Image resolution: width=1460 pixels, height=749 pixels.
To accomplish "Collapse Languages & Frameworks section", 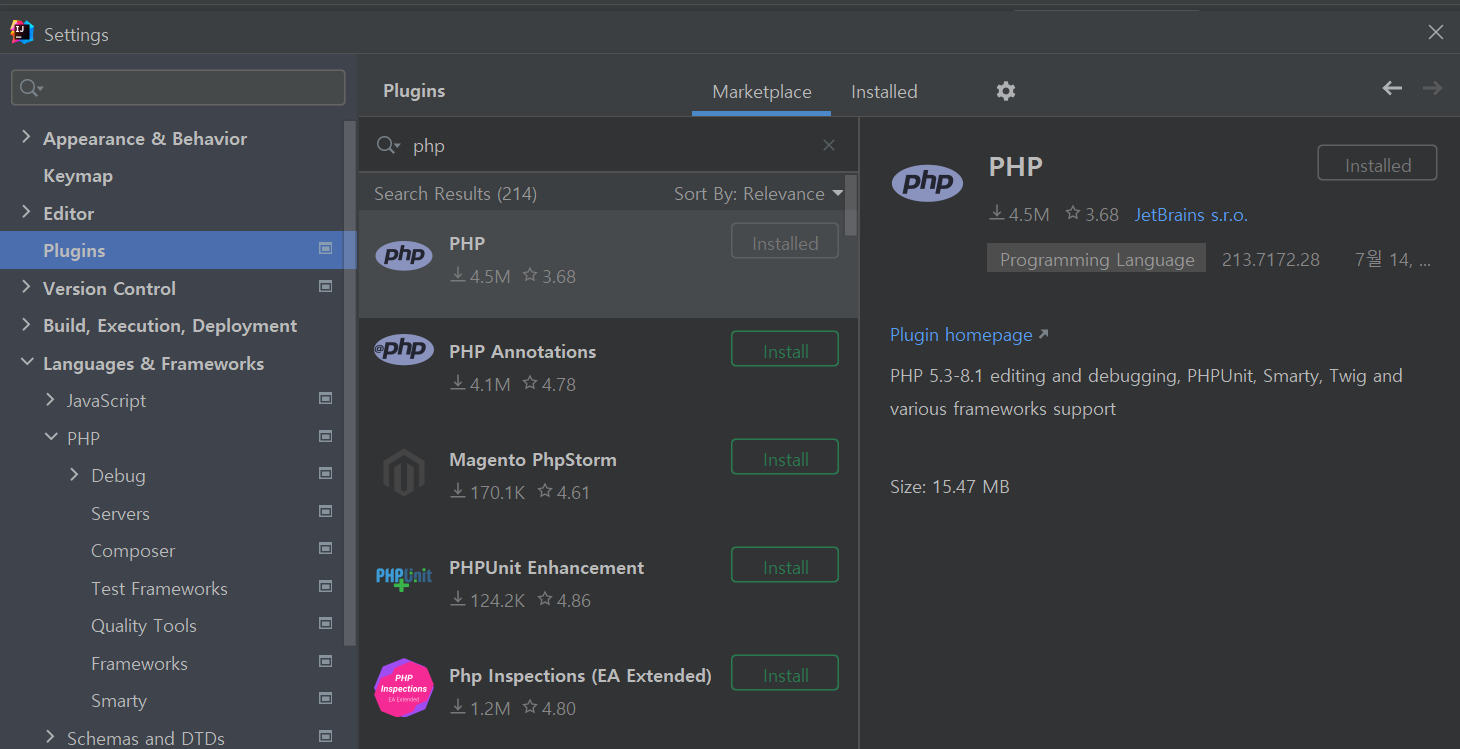I will [26, 362].
